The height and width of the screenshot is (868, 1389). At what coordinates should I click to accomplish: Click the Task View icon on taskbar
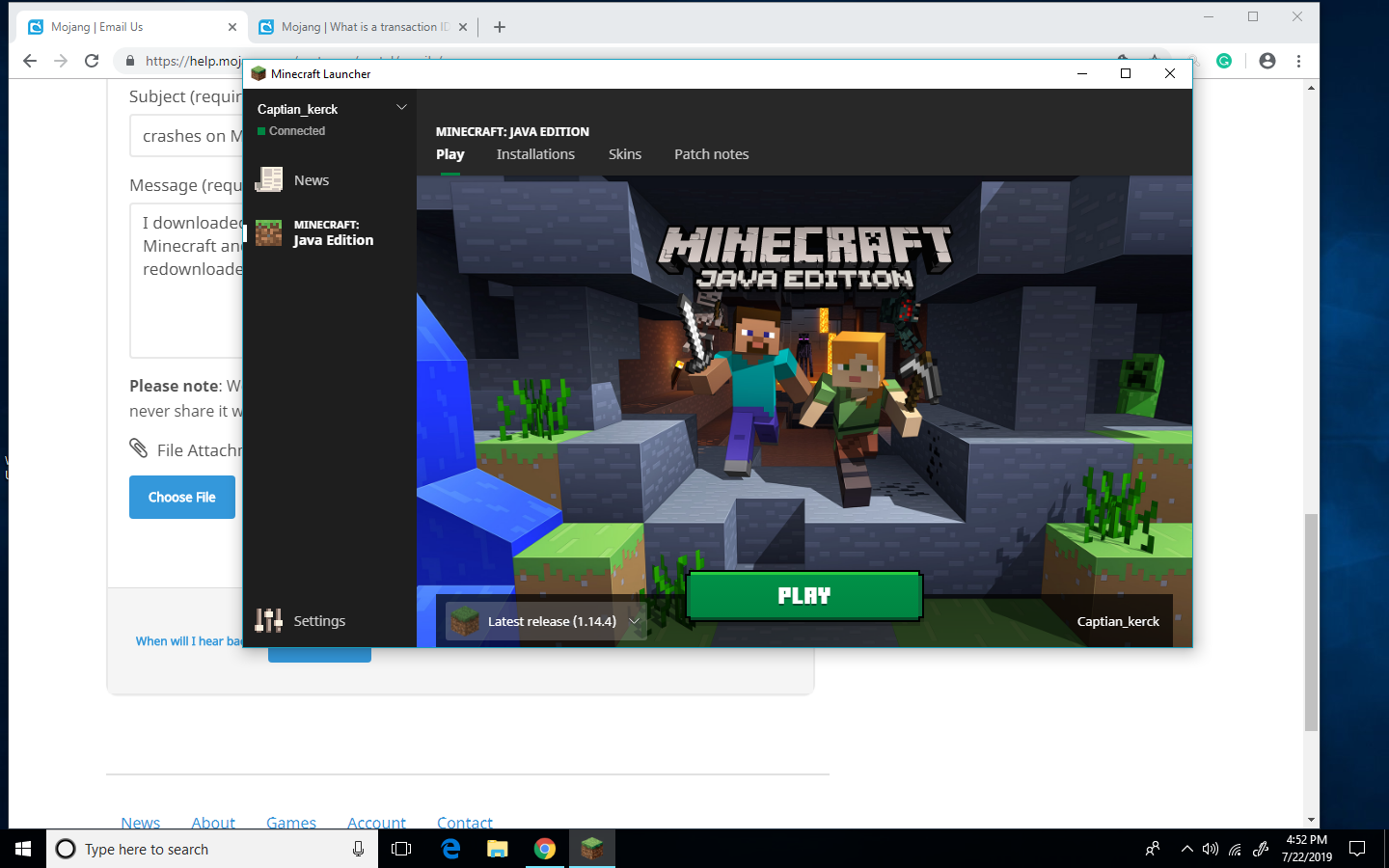pyautogui.click(x=401, y=849)
